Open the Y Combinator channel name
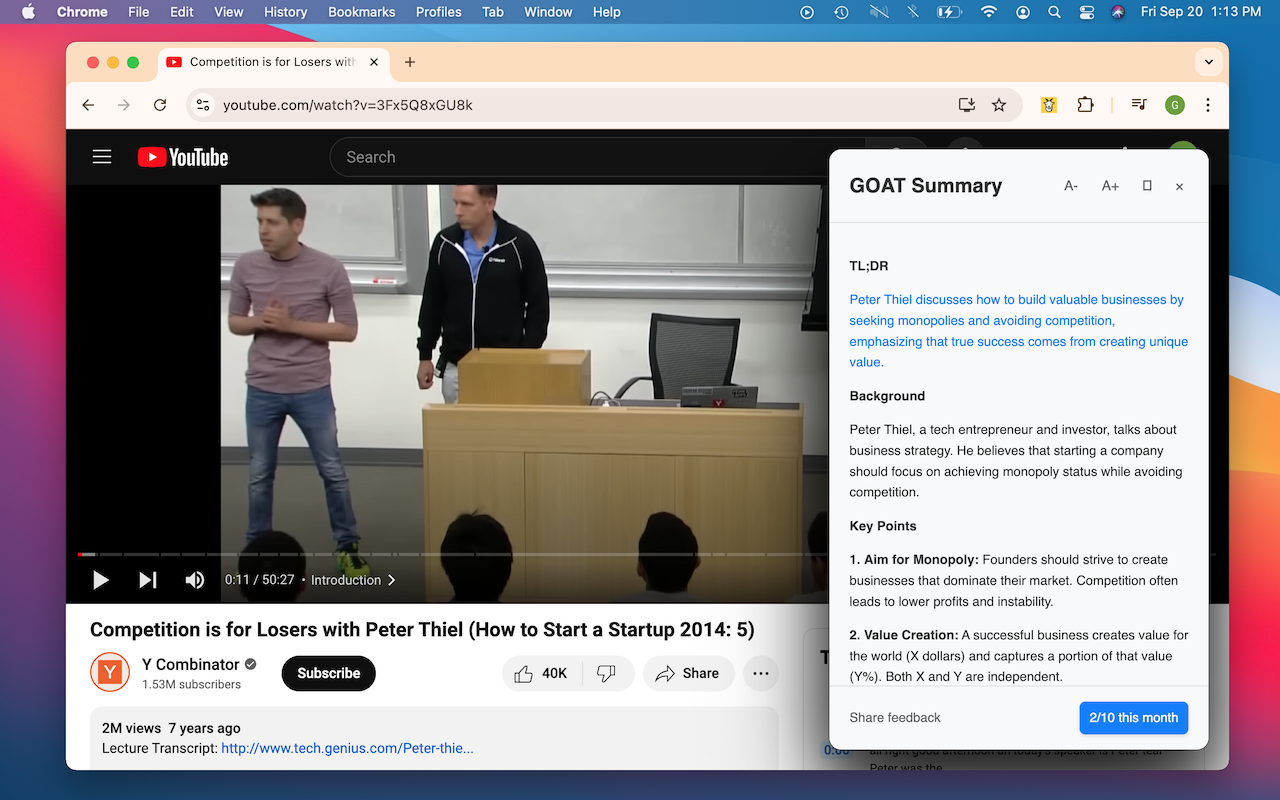The height and width of the screenshot is (800, 1280). 190,664
